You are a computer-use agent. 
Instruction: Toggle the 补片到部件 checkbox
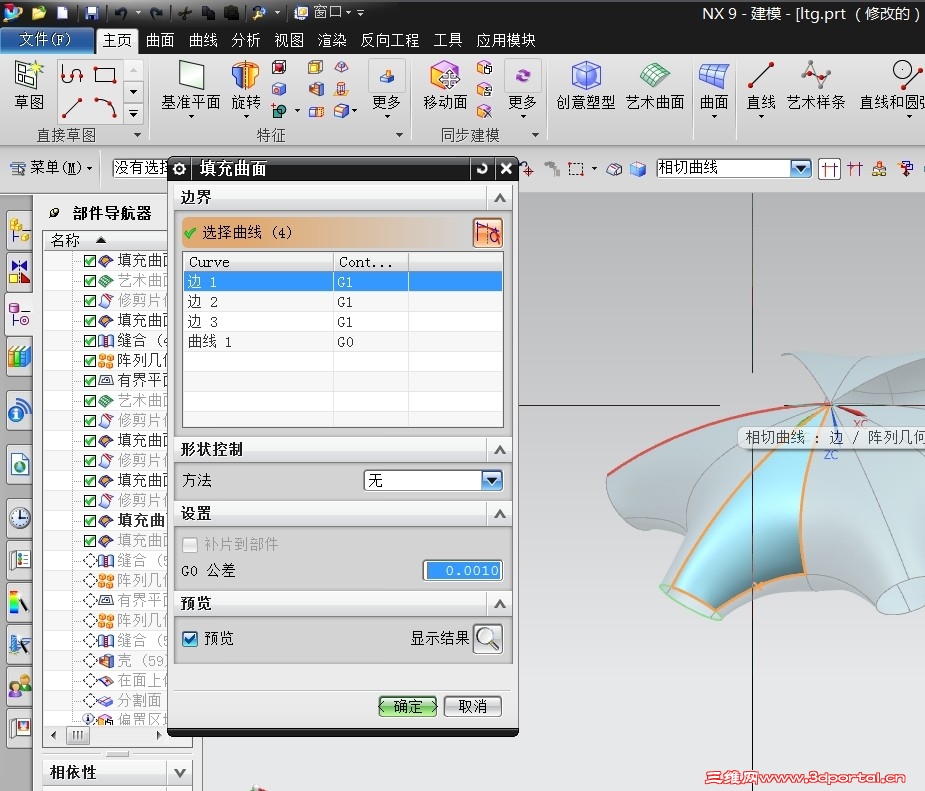[x=190, y=544]
